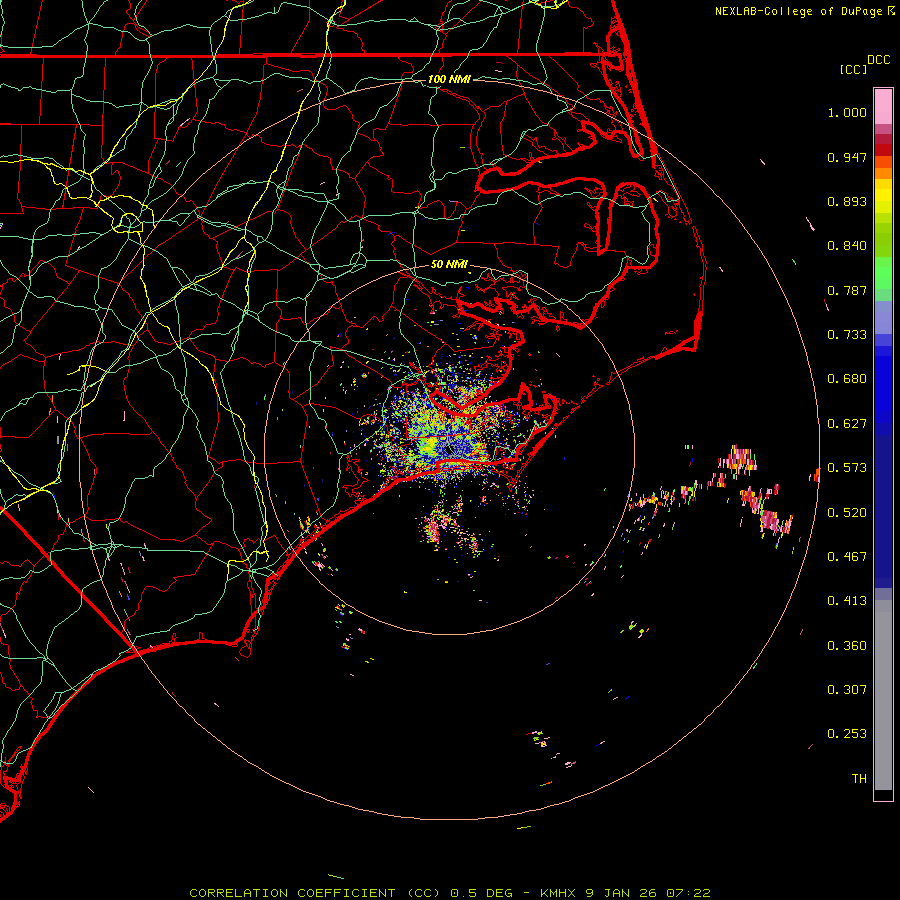Click the [CC] units label
This screenshot has width=900, height=900.
coord(853,69)
